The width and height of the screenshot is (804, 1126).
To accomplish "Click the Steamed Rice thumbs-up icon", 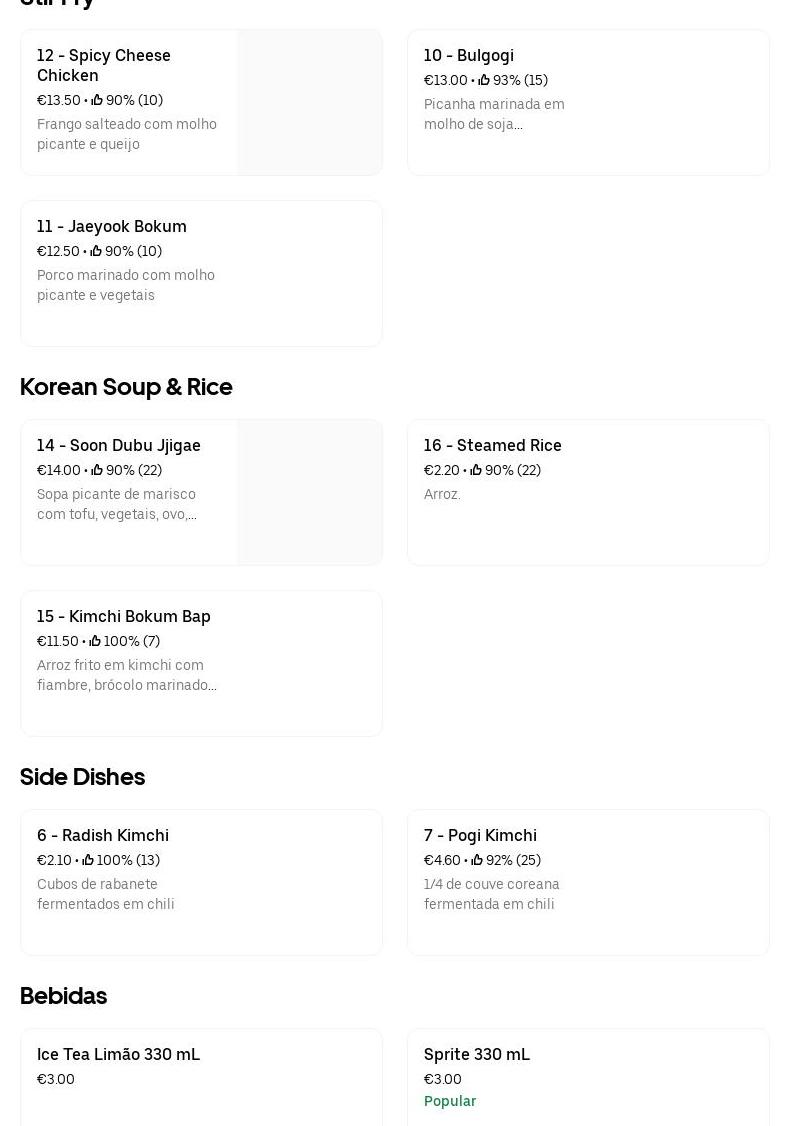I will point(476,470).
